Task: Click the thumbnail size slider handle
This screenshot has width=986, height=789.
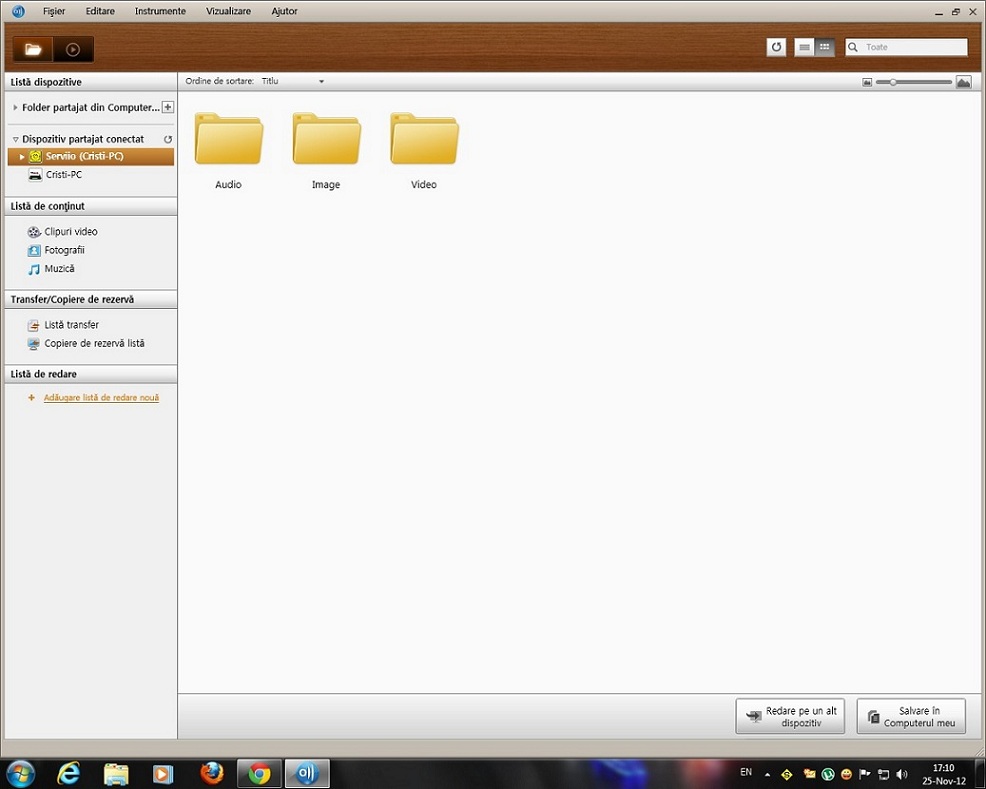Action: pyautogui.click(x=892, y=82)
